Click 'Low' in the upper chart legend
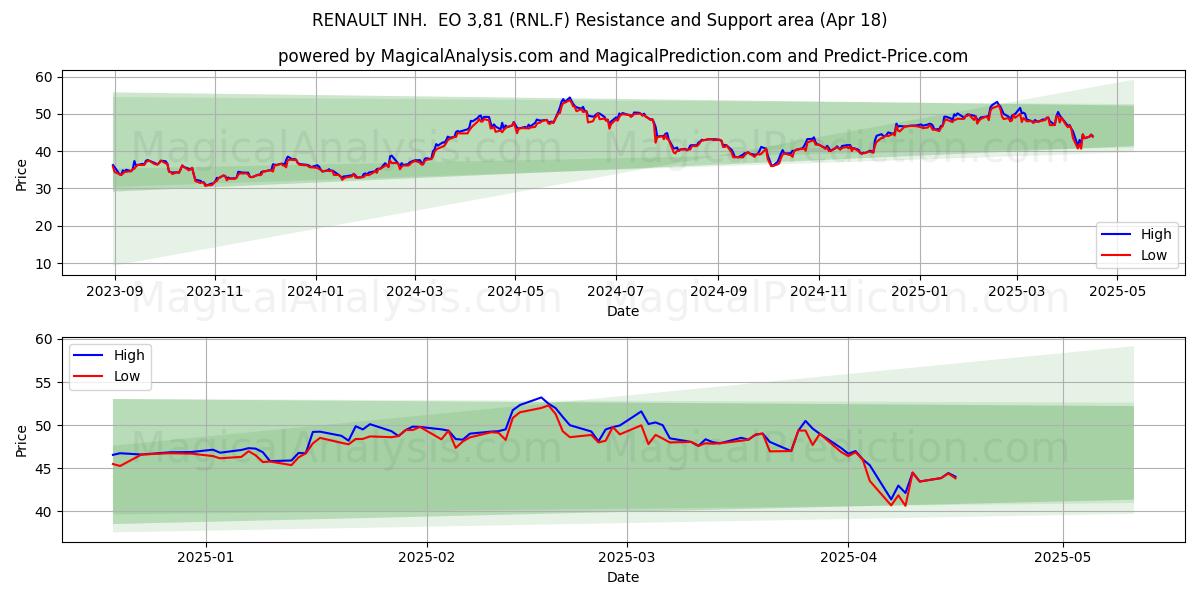1200x600 pixels. [1154, 255]
